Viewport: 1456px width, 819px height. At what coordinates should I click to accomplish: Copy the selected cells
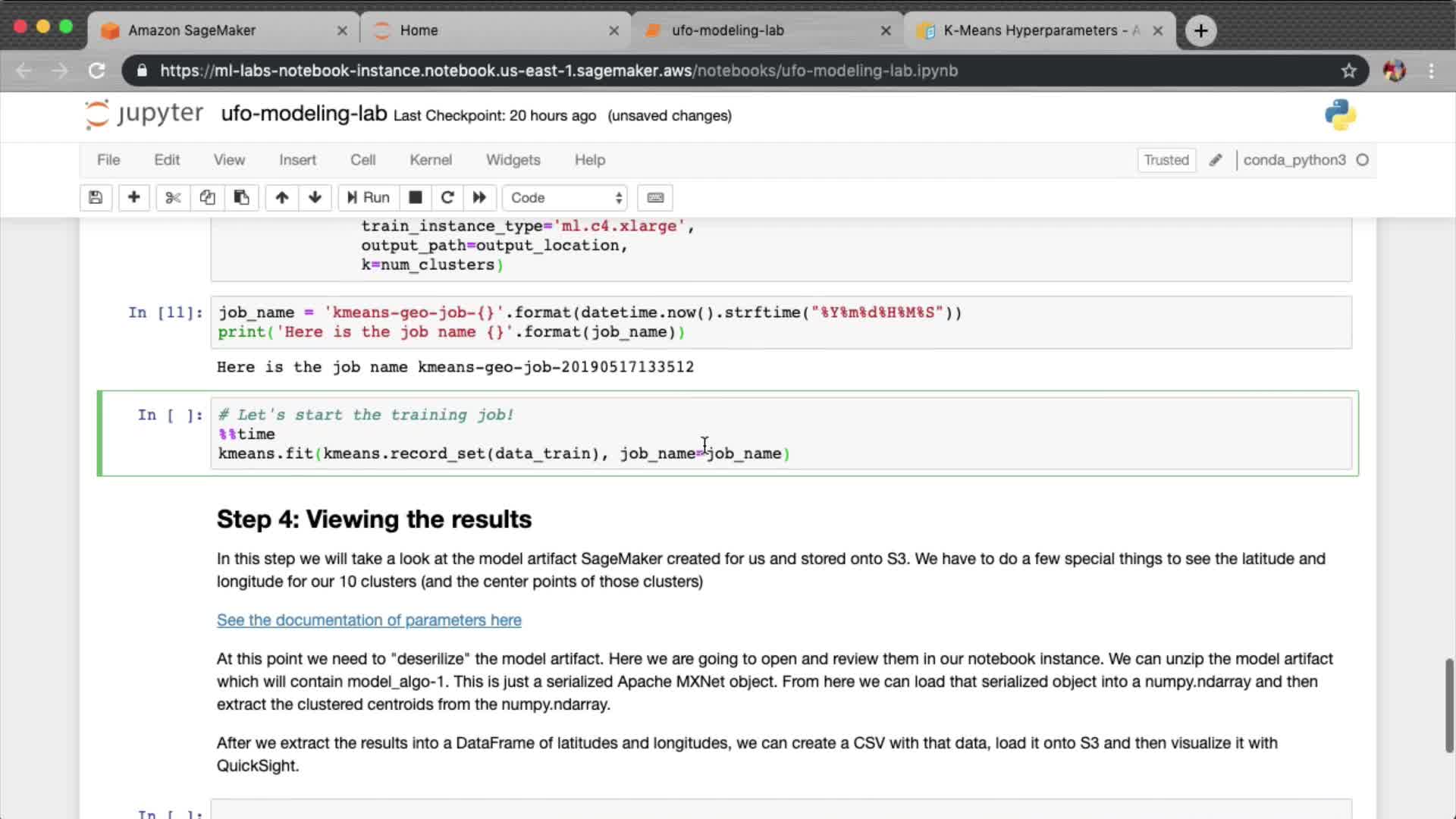click(207, 198)
